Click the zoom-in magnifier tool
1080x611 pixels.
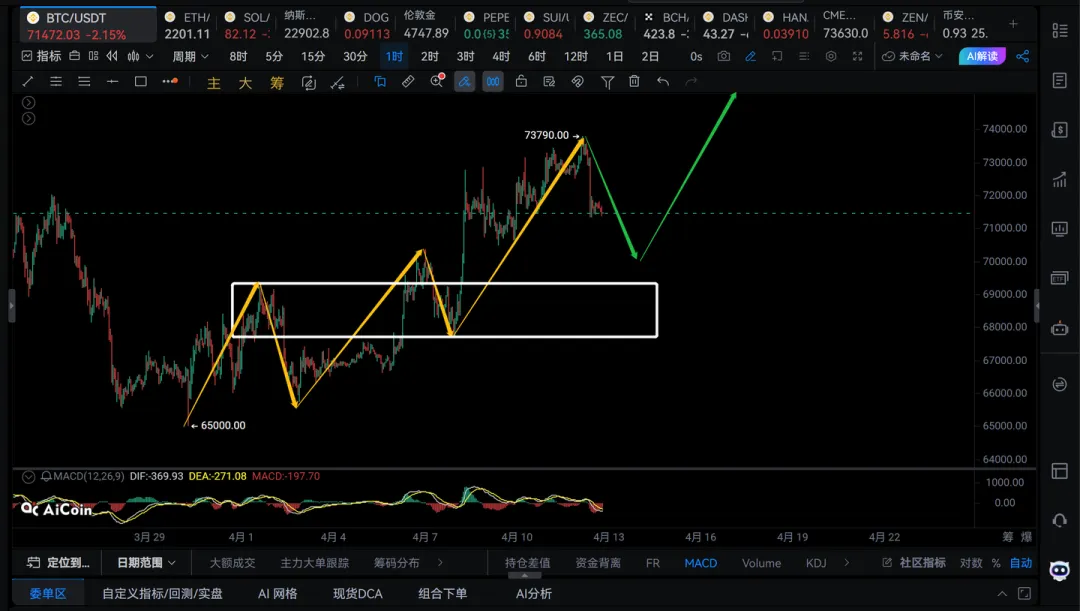point(437,81)
